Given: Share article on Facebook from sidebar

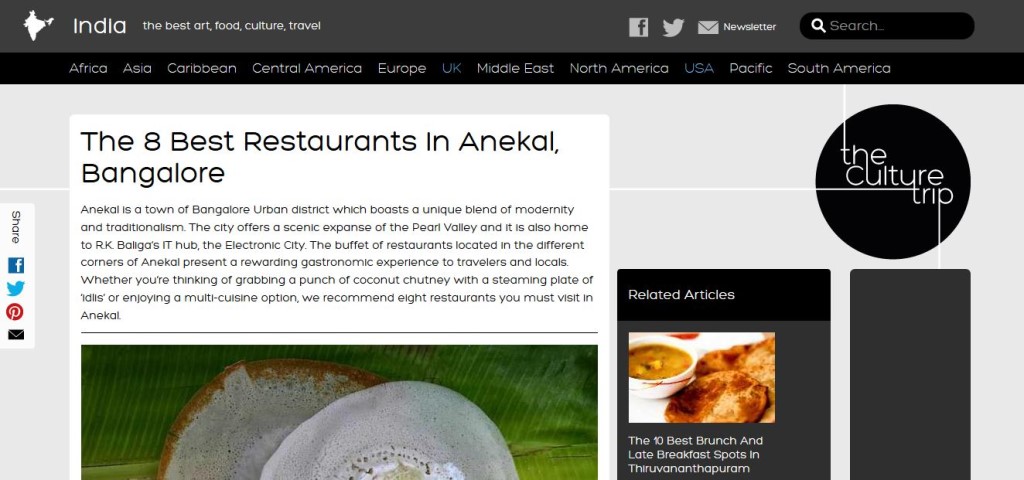Looking at the screenshot, I should tap(16, 265).
